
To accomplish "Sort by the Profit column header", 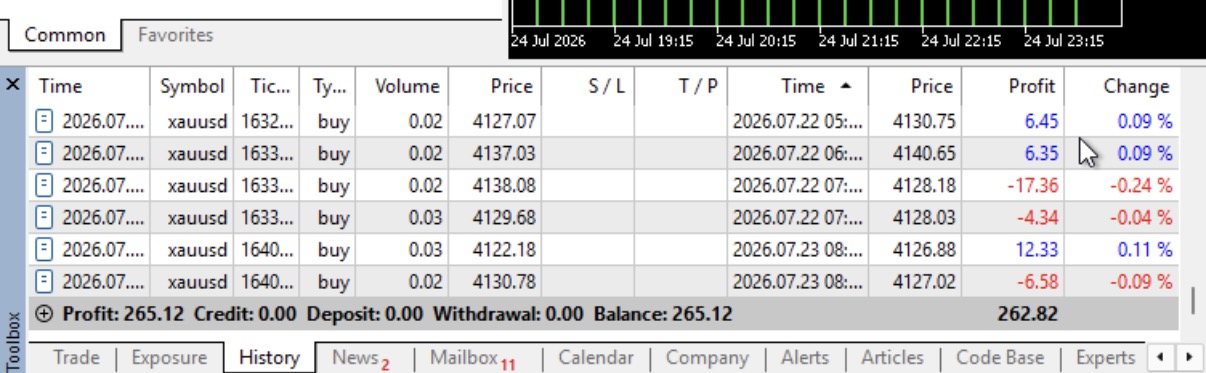I will tap(1014, 86).
